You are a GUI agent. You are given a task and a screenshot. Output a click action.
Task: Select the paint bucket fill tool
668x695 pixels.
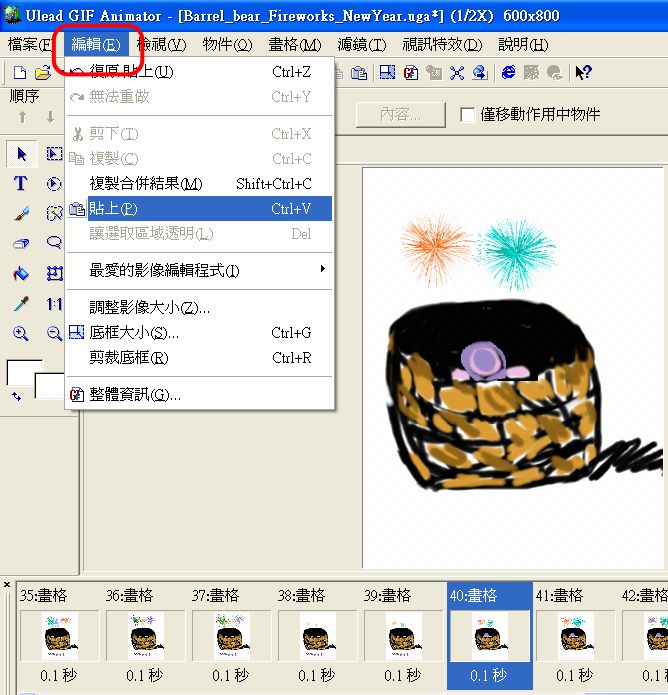[21, 273]
